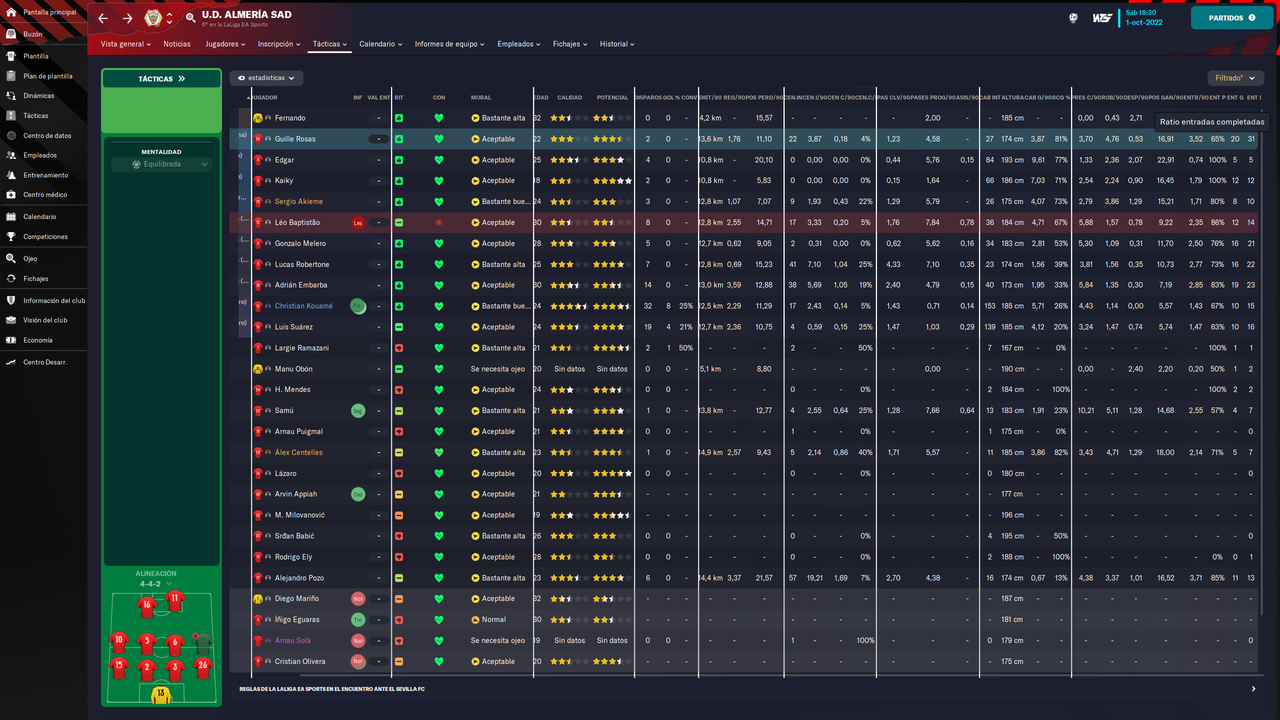Sort by MORAL column header
Screen dimensions: 1280x720
(x=480, y=98)
